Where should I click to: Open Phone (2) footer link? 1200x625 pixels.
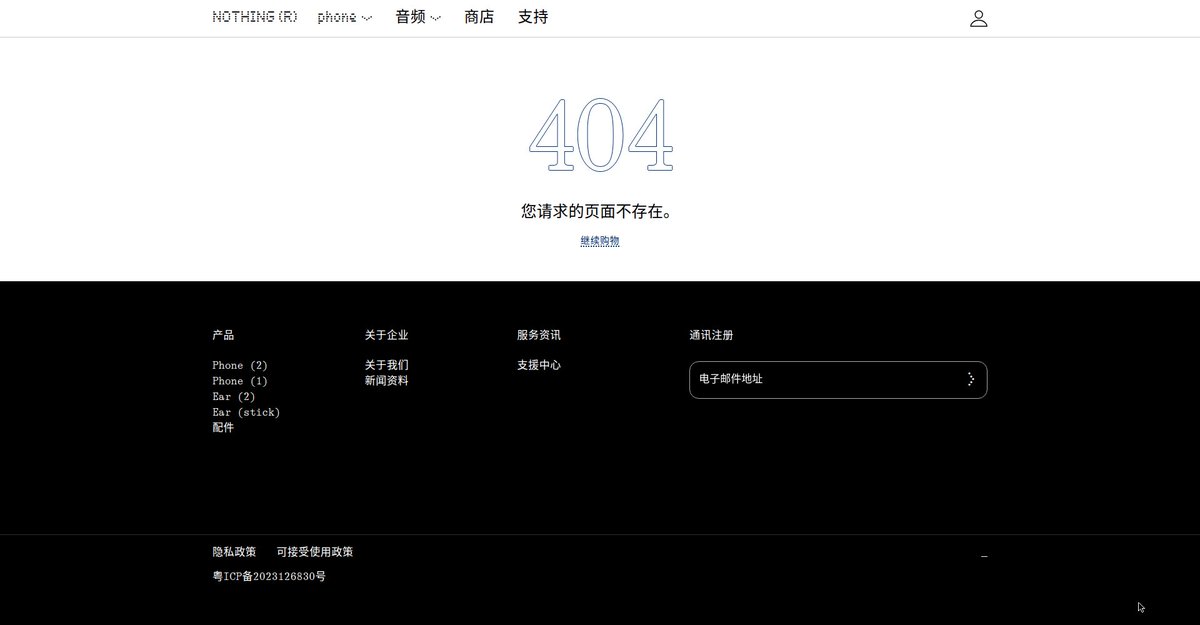click(x=240, y=365)
